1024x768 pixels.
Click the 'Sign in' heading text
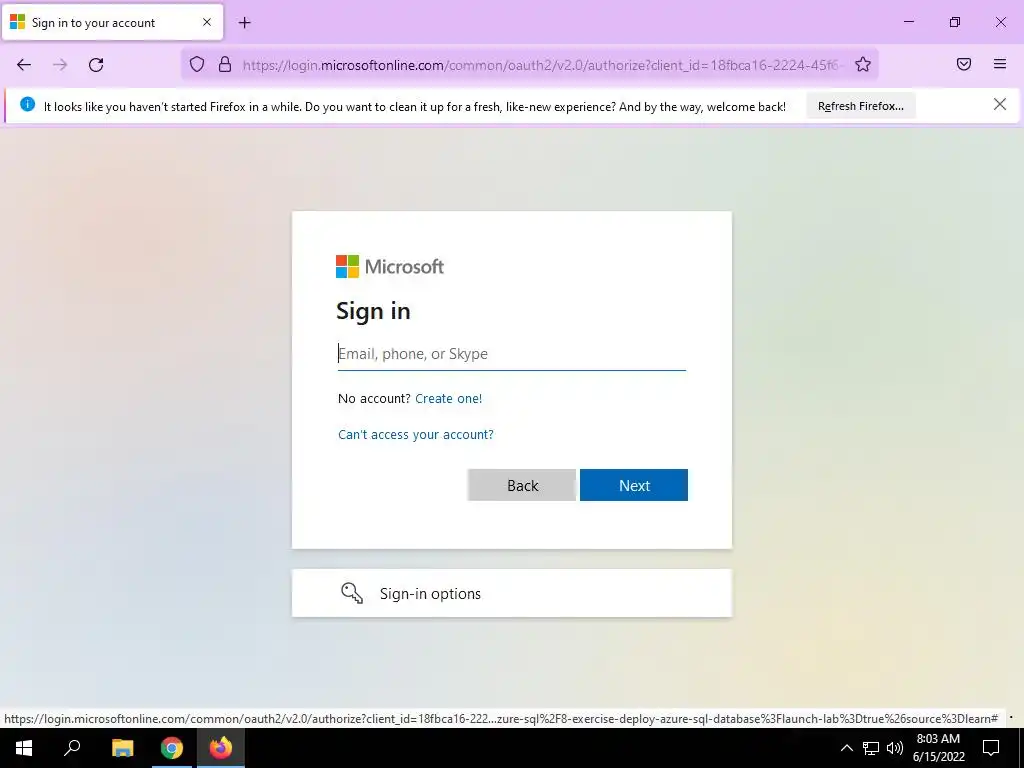(x=373, y=311)
